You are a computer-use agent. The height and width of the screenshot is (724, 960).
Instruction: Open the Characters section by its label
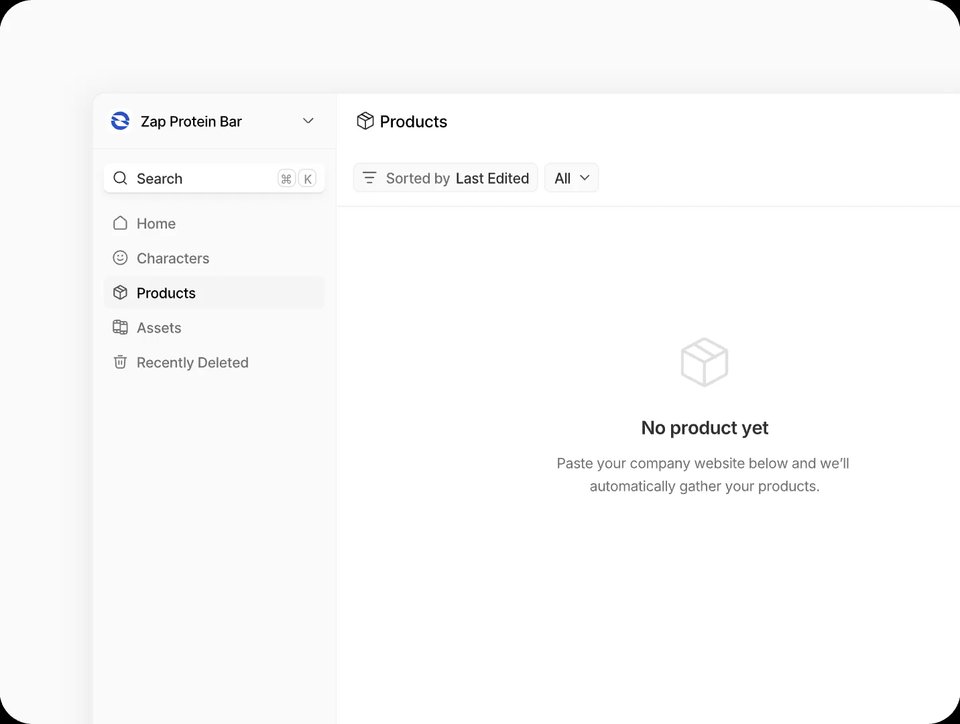(173, 258)
